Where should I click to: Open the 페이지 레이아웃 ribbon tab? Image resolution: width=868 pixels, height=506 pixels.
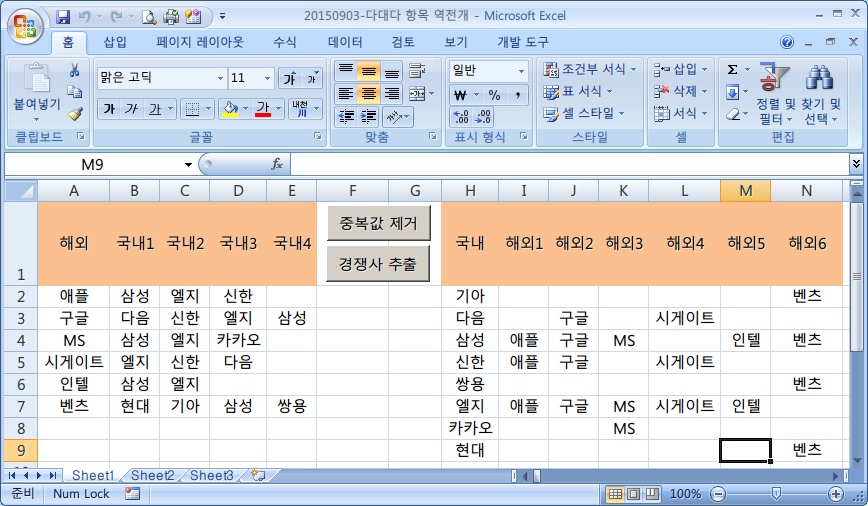coord(199,42)
